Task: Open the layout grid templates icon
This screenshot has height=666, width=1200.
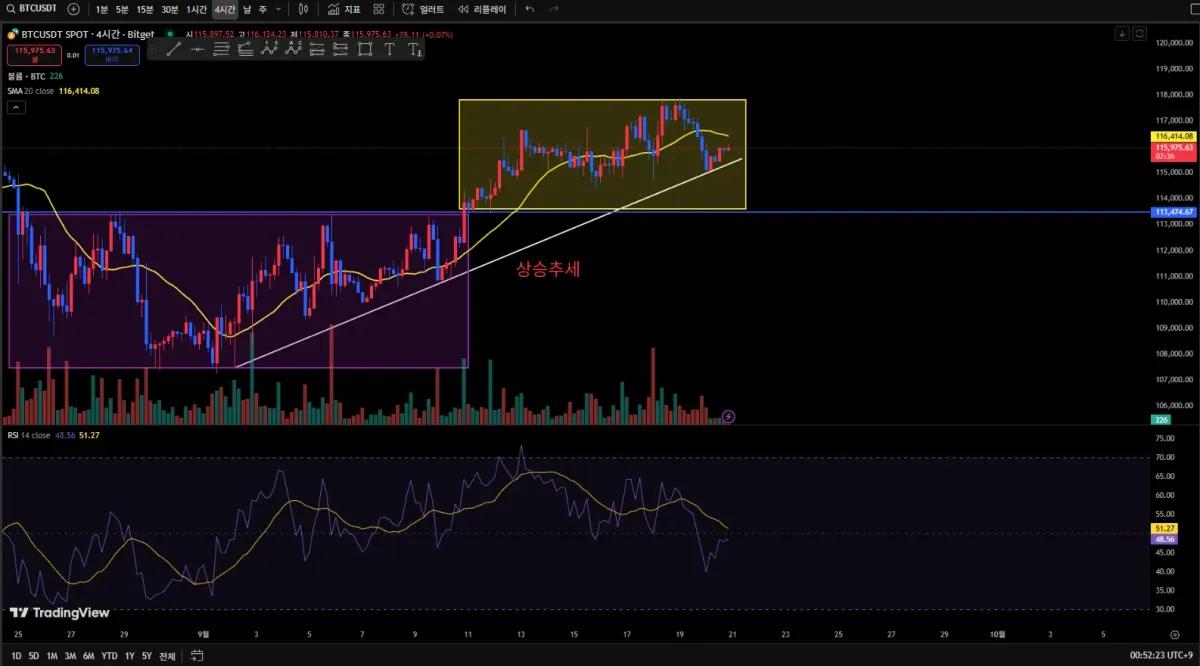Action: (378, 9)
